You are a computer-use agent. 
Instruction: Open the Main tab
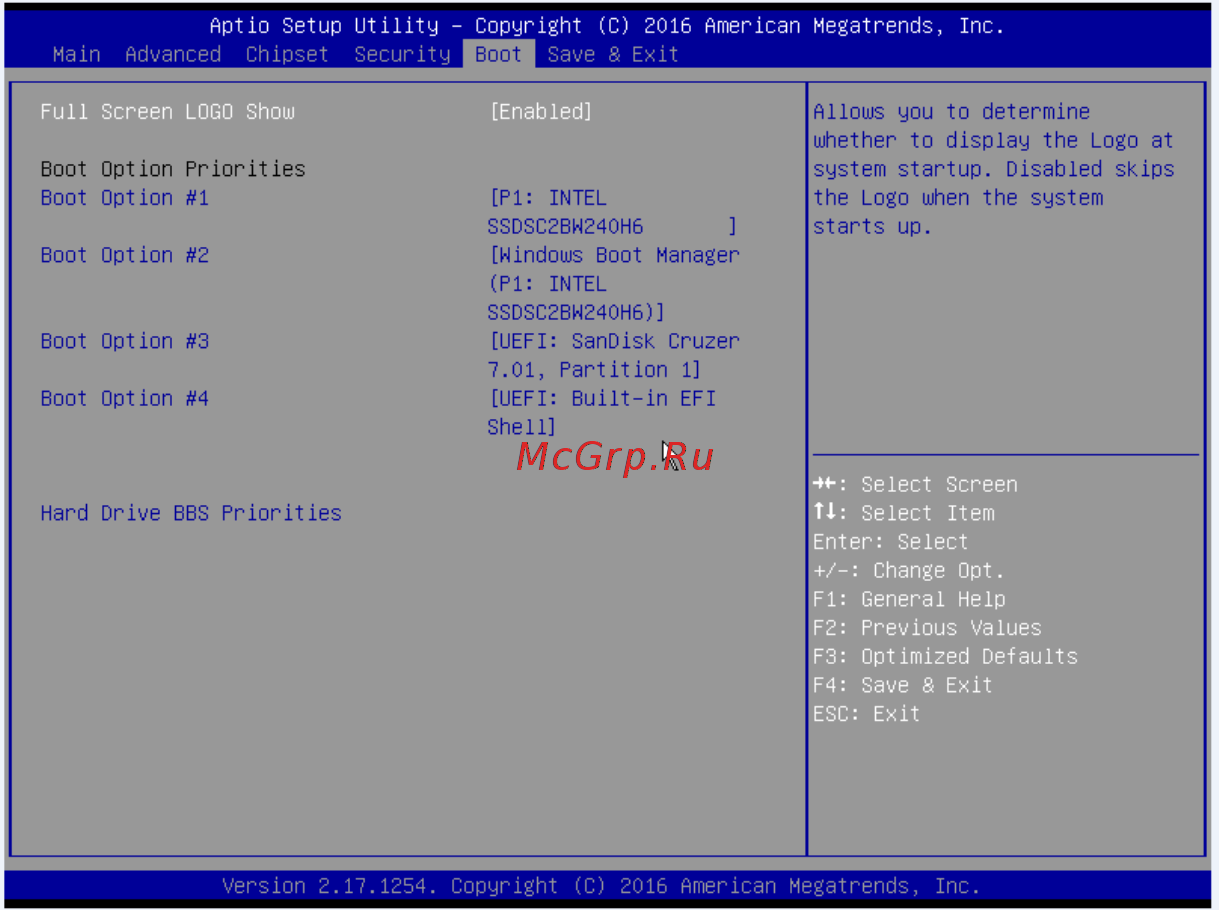(76, 54)
